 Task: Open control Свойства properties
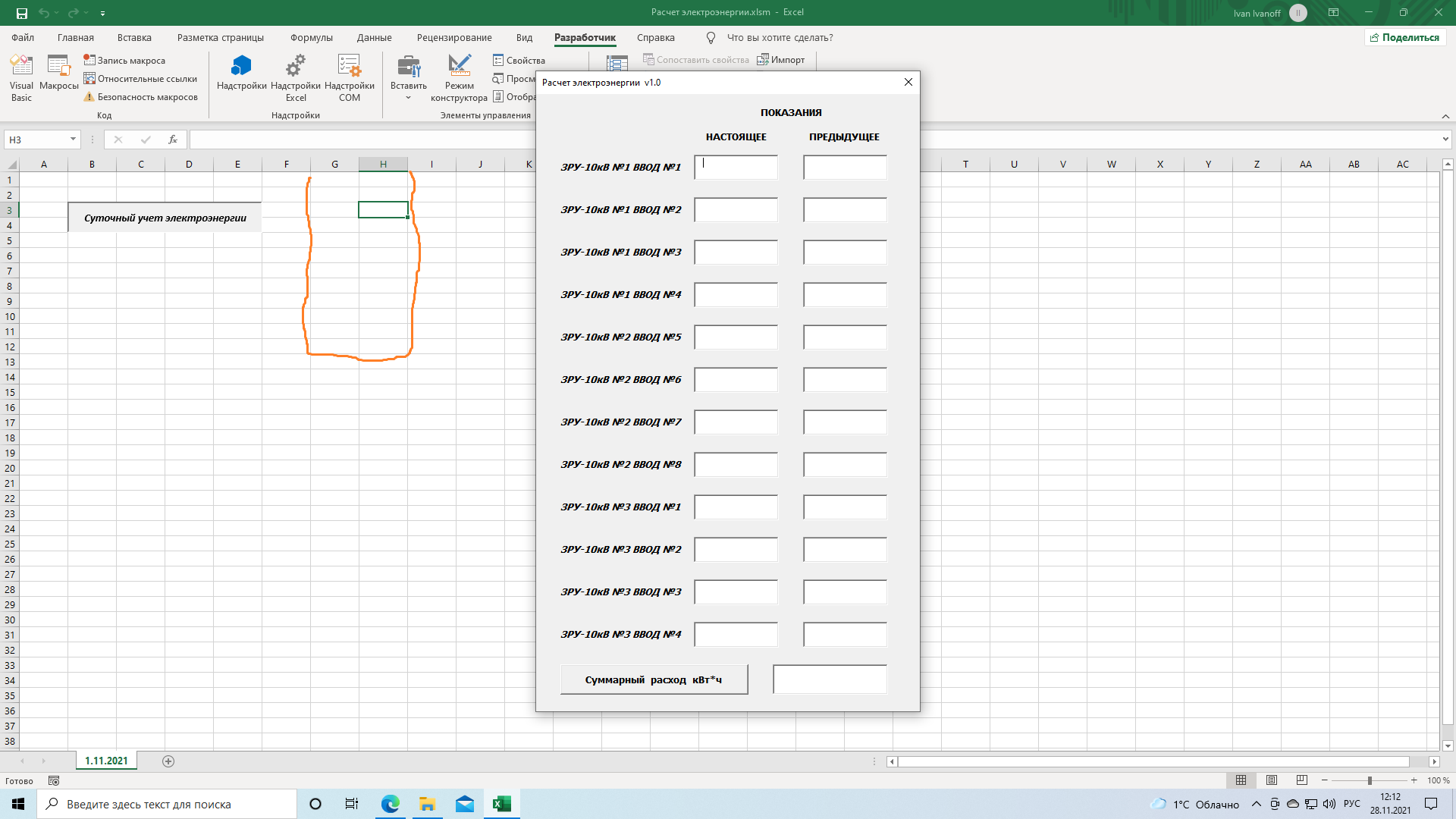coord(519,60)
